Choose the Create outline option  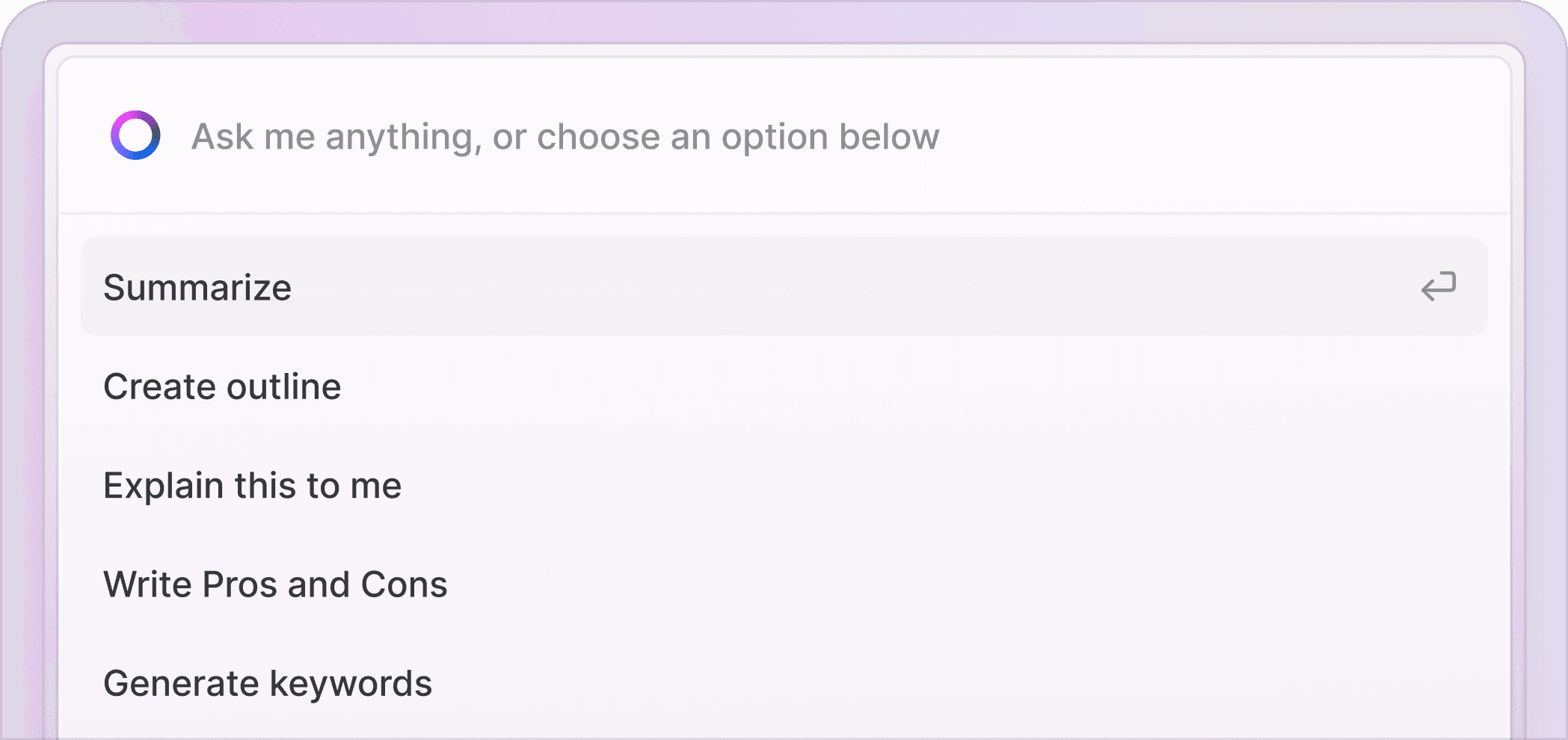coord(784,386)
